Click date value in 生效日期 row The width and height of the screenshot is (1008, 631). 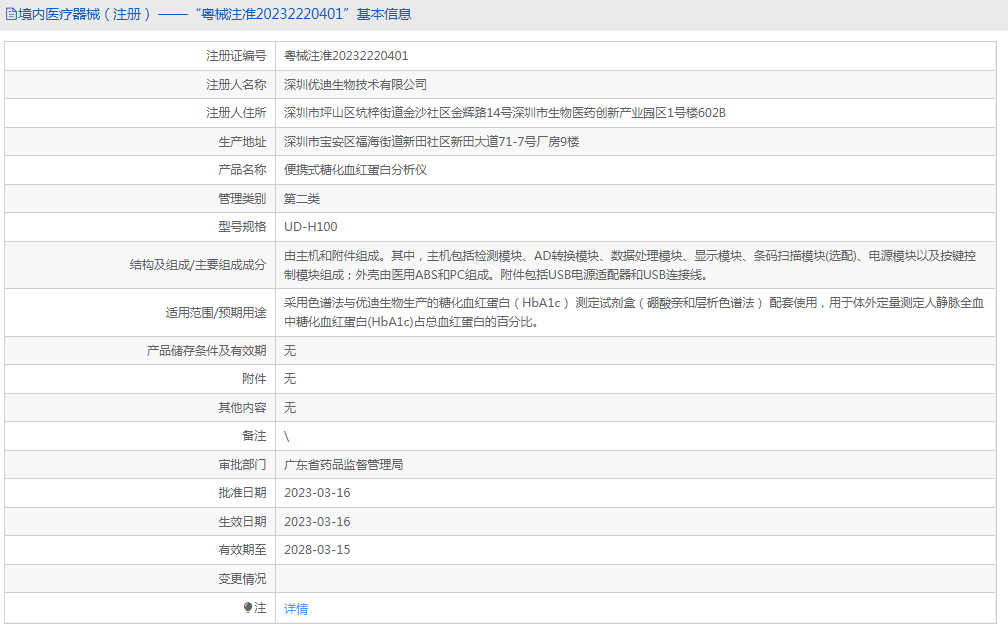tap(317, 522)
